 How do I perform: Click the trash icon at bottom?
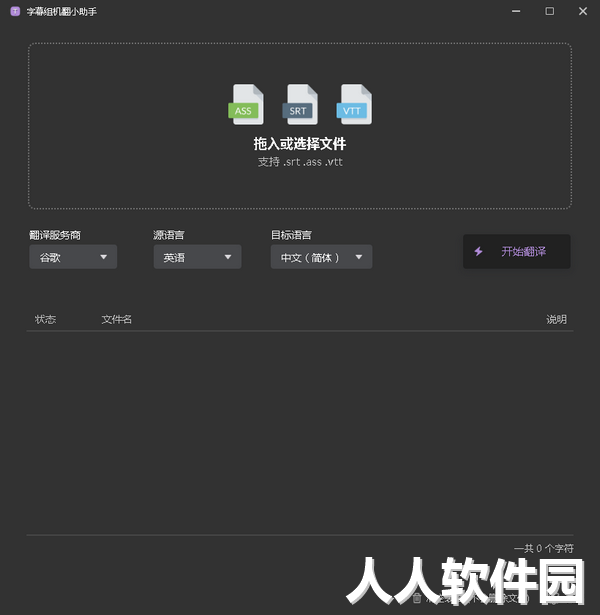417,598
